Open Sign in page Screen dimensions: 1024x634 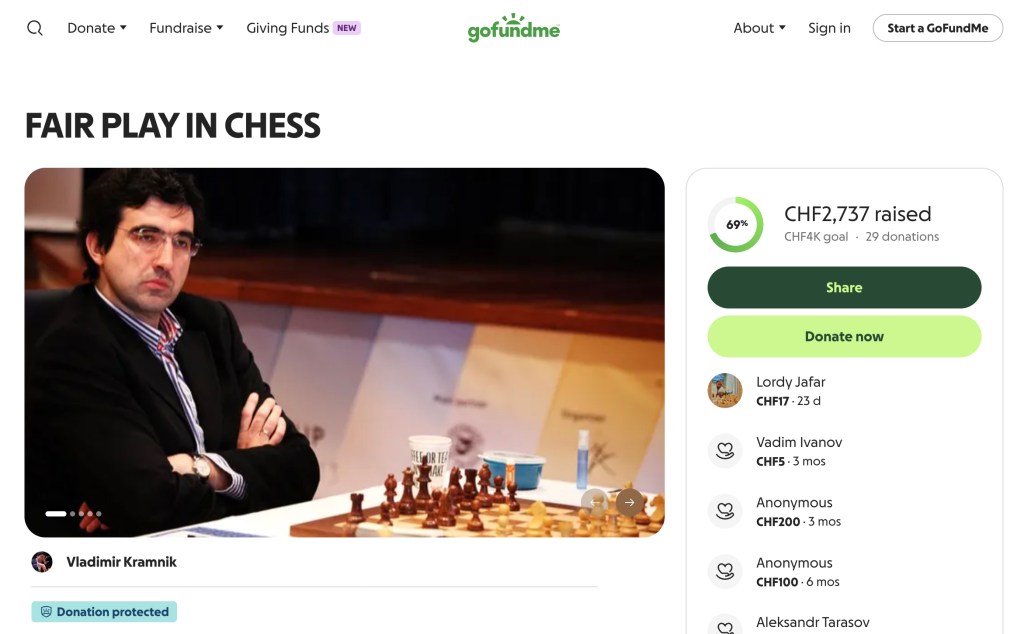[x=829, y=28]
